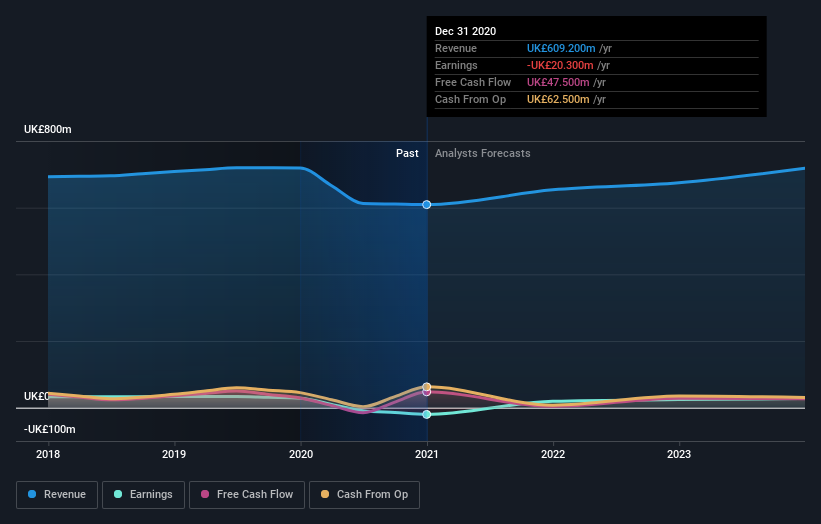821x524 pixels.
Task: Toggle the Earnings legend button
Action: coord(143,495)
